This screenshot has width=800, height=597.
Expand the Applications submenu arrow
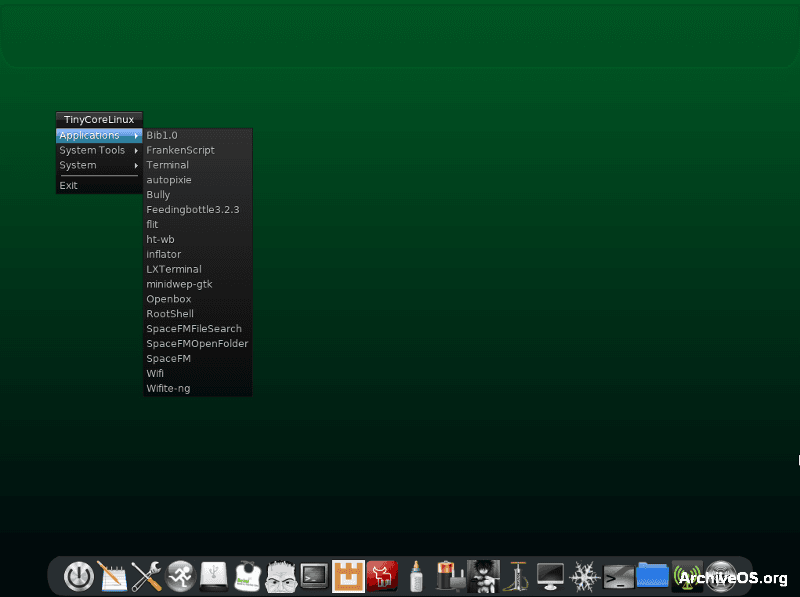click(136, 136)
